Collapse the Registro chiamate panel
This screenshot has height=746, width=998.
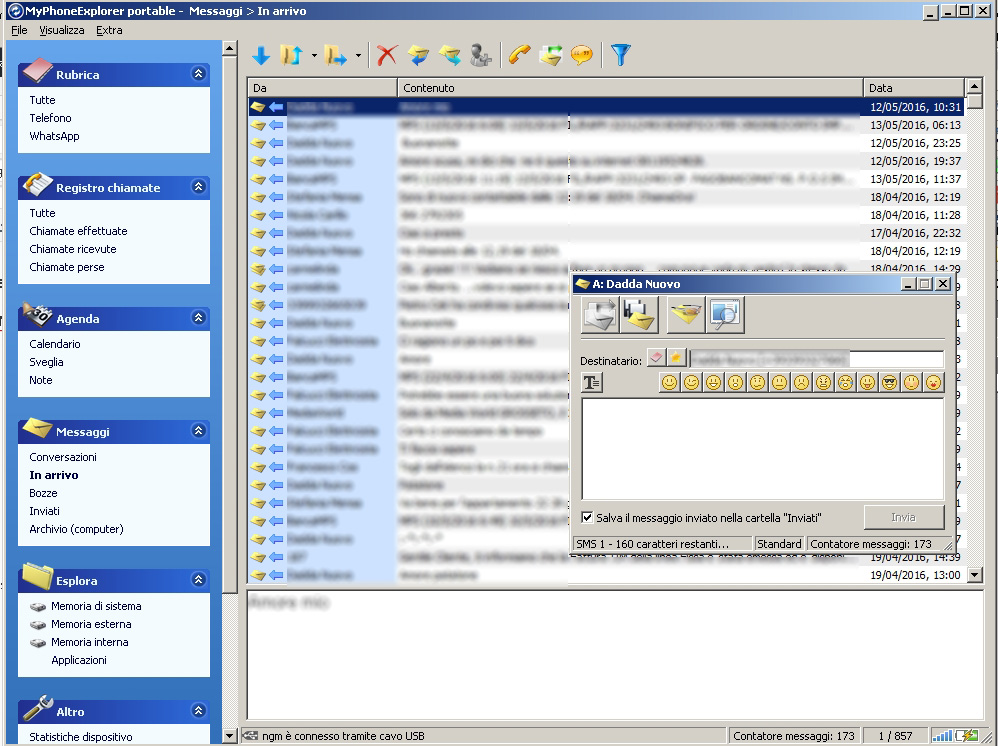coord(199,186)
